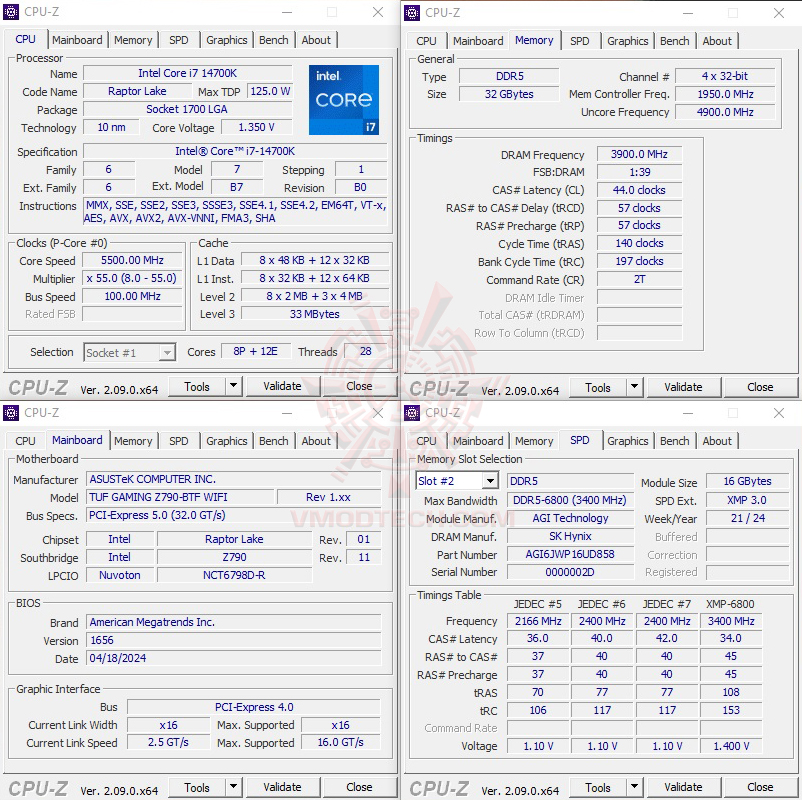Click the Intel Core i7 logo badge

[x=344, y=100]
